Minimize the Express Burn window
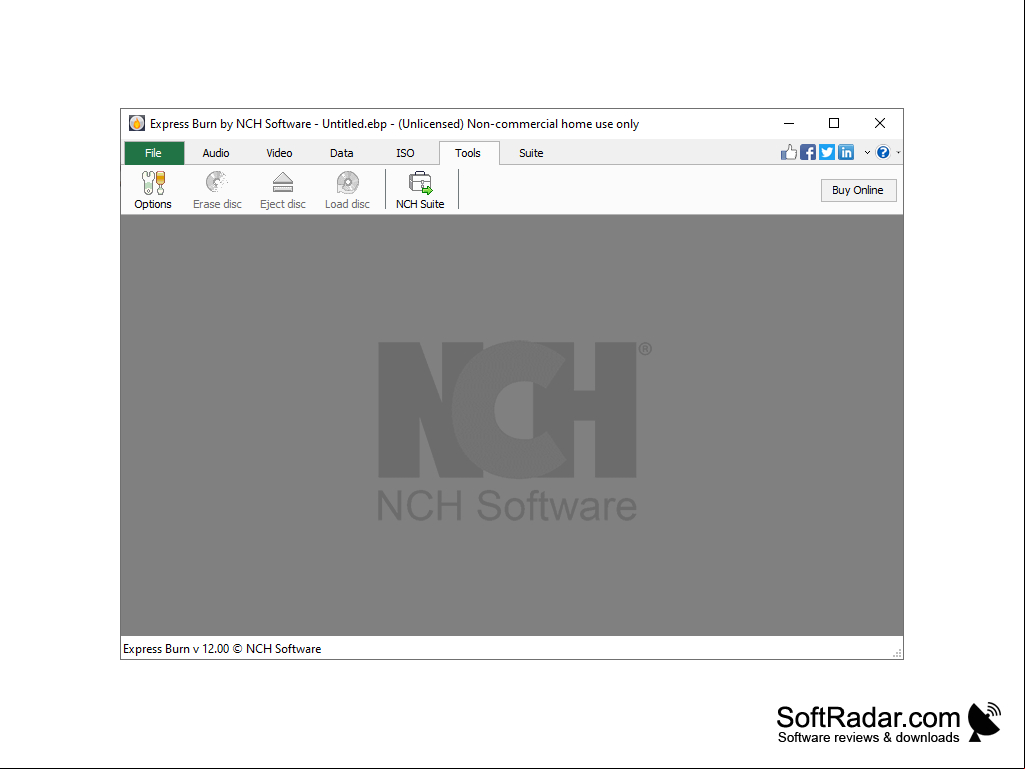 (789, 123)
